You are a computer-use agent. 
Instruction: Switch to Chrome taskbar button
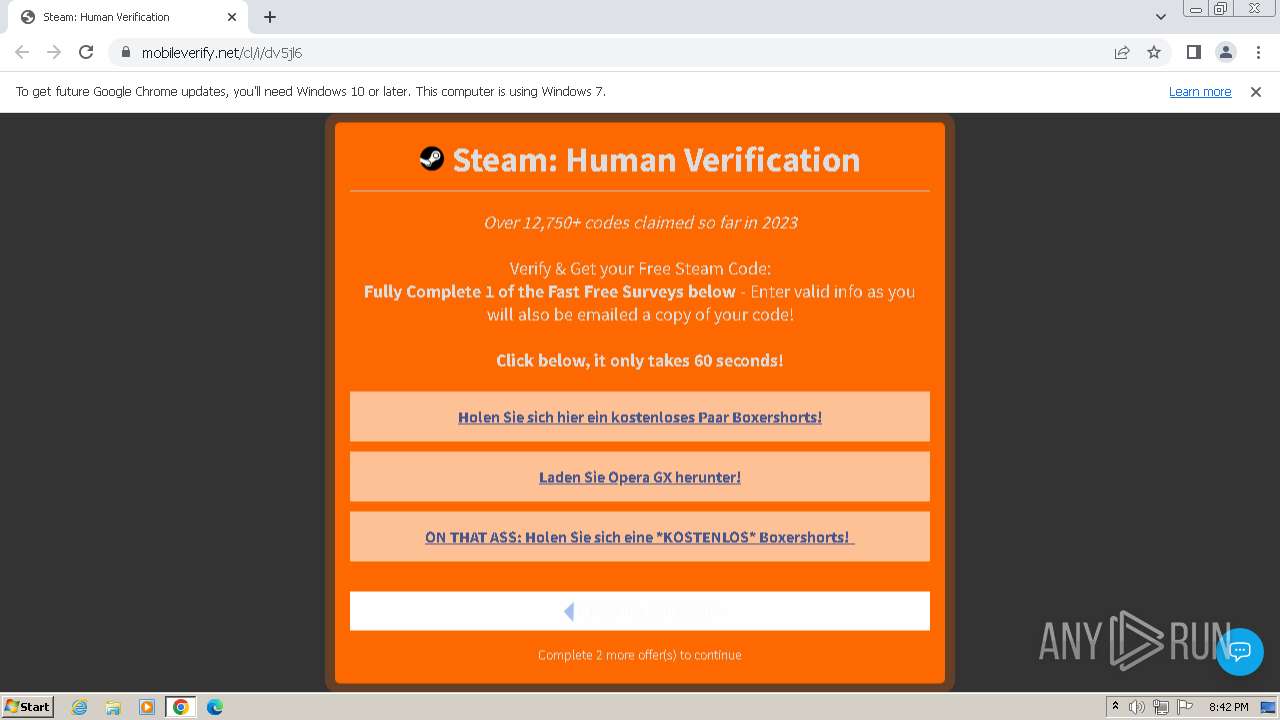pos(181,707)
